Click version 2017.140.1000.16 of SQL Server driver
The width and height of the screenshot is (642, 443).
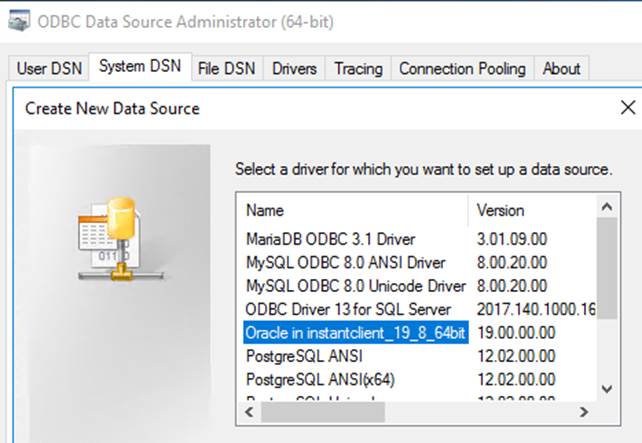coord(536,309)
